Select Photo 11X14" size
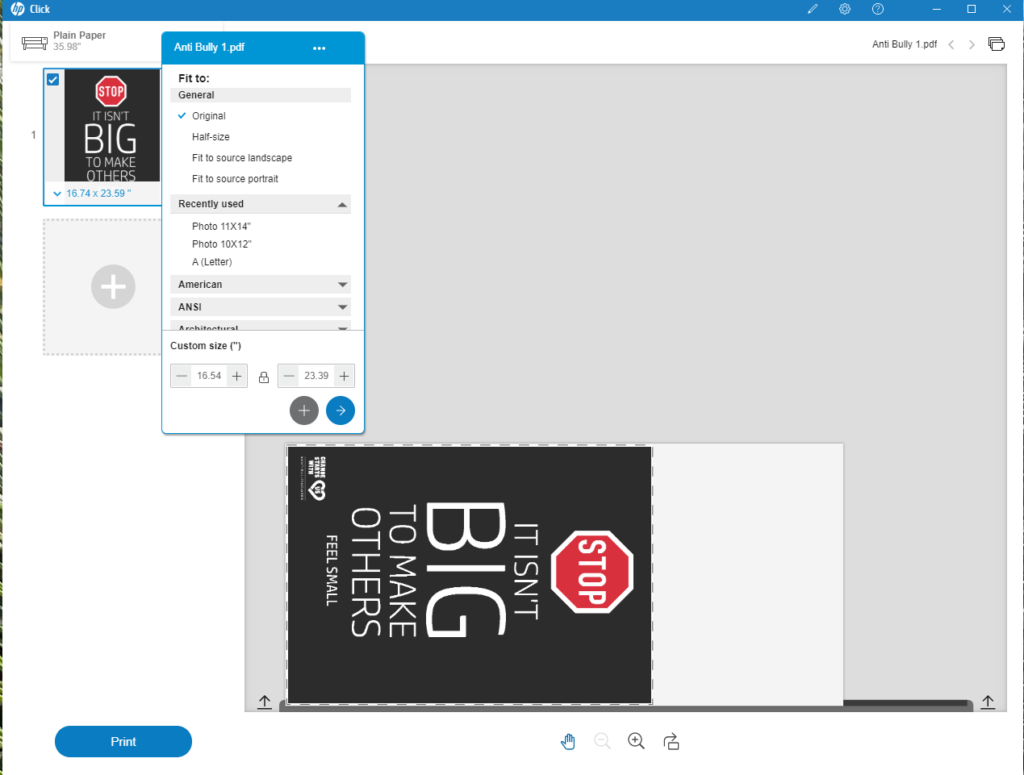Viewport: 1024px width, 775px height. click(221, 227)
